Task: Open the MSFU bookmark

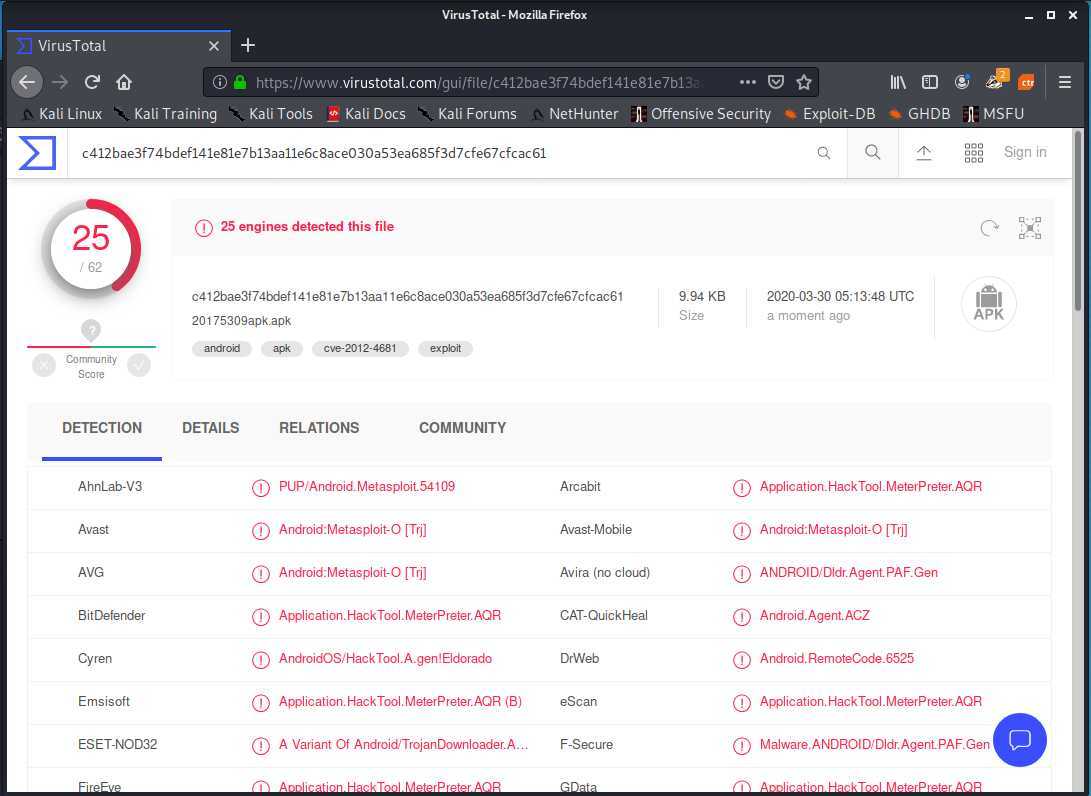Action: (x=994, y=113)
